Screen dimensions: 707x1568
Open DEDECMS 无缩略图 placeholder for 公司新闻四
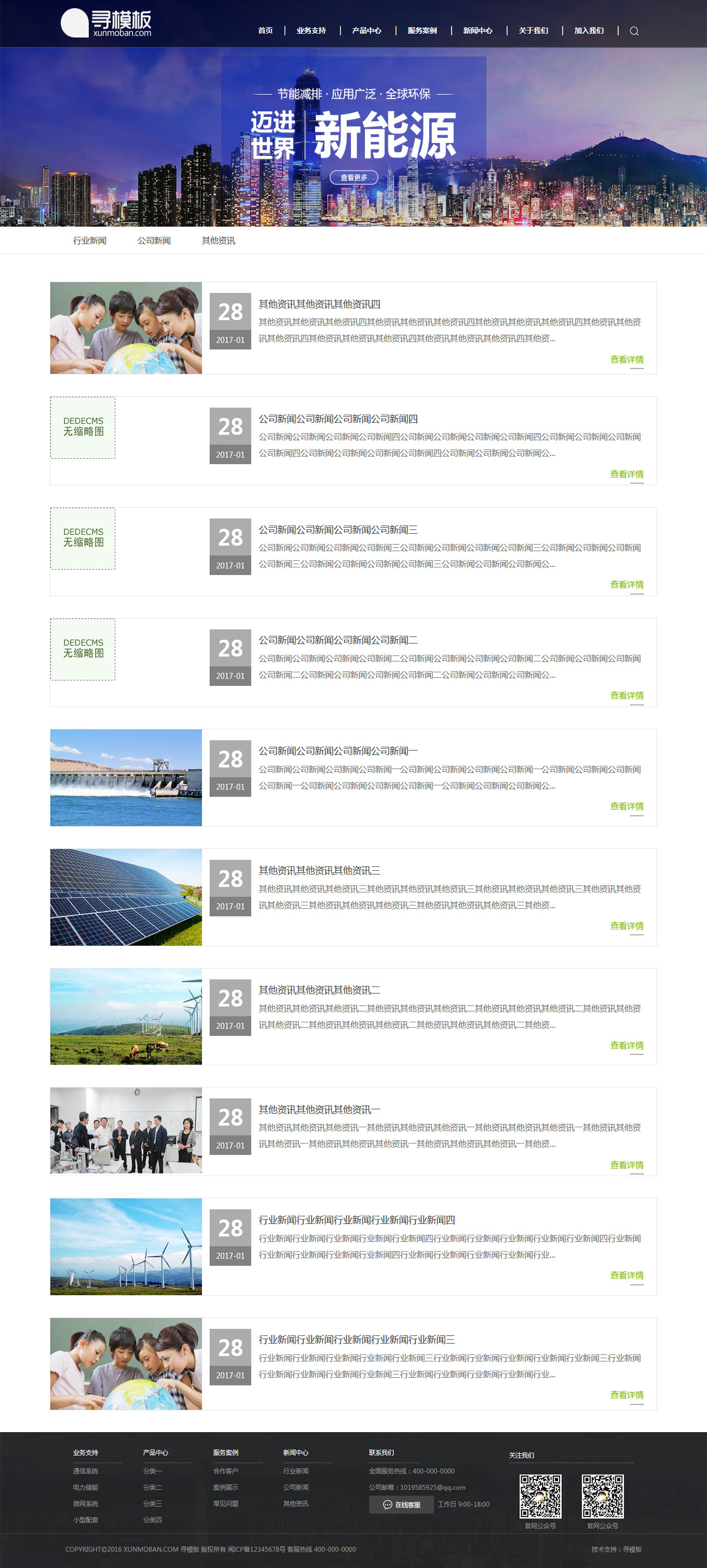click(x=83, y=427)
